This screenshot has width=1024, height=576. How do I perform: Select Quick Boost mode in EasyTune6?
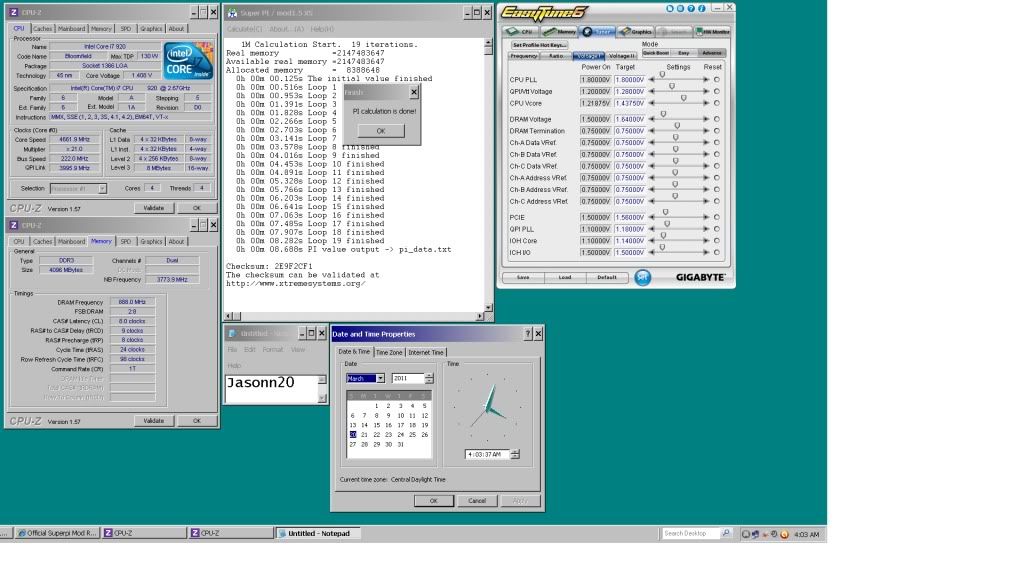click(x=656, y=53)
